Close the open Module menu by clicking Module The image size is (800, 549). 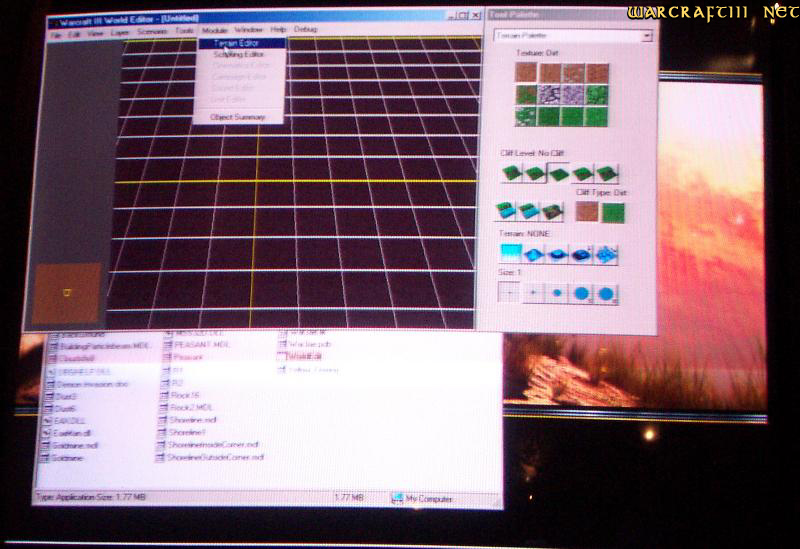click(215, 31)
